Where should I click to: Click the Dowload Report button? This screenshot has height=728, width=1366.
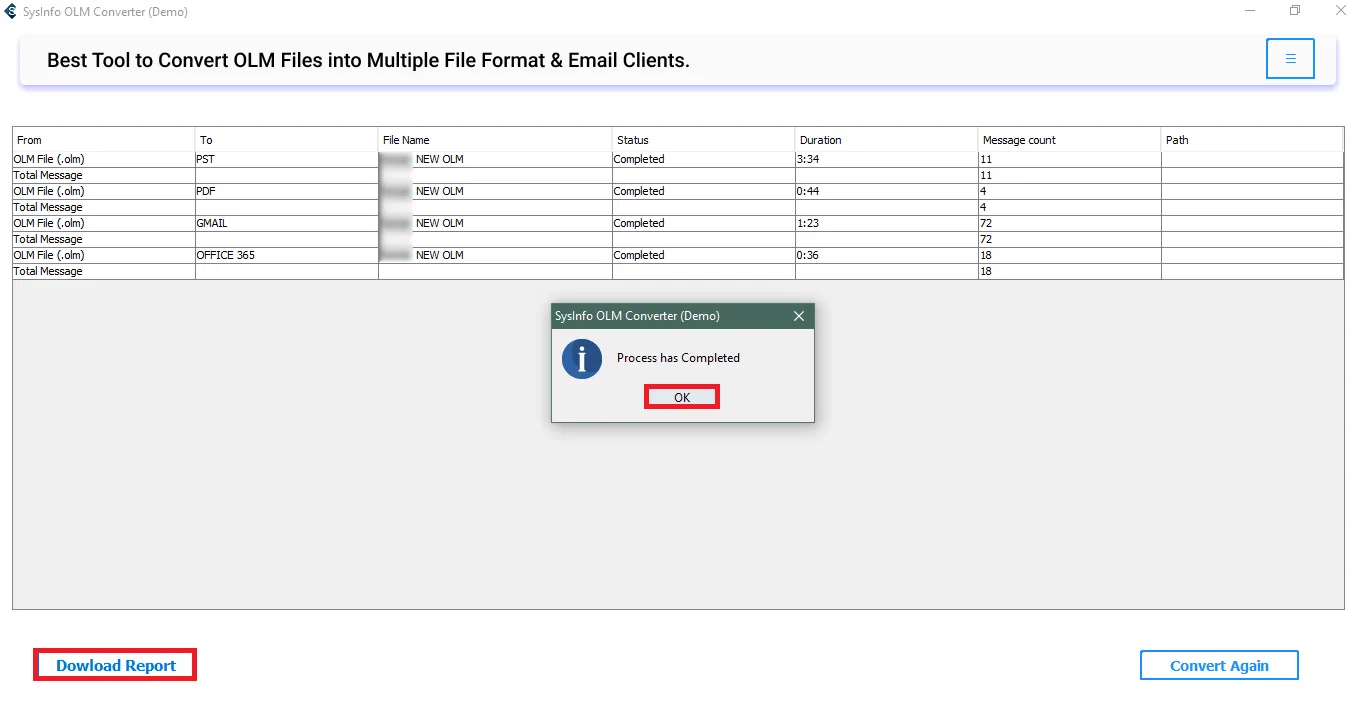[116, 666]
